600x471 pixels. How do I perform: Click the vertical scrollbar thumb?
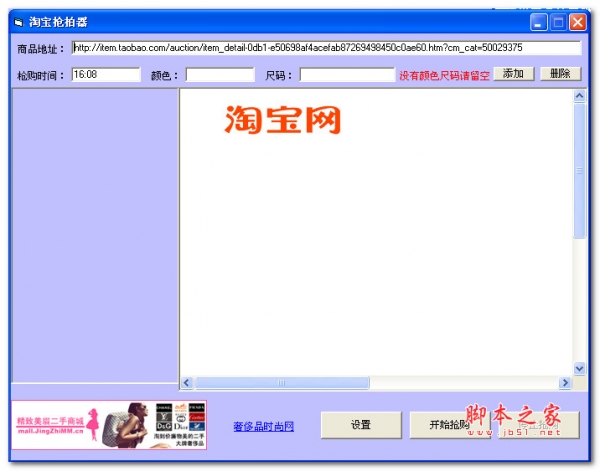click(580, 171)
